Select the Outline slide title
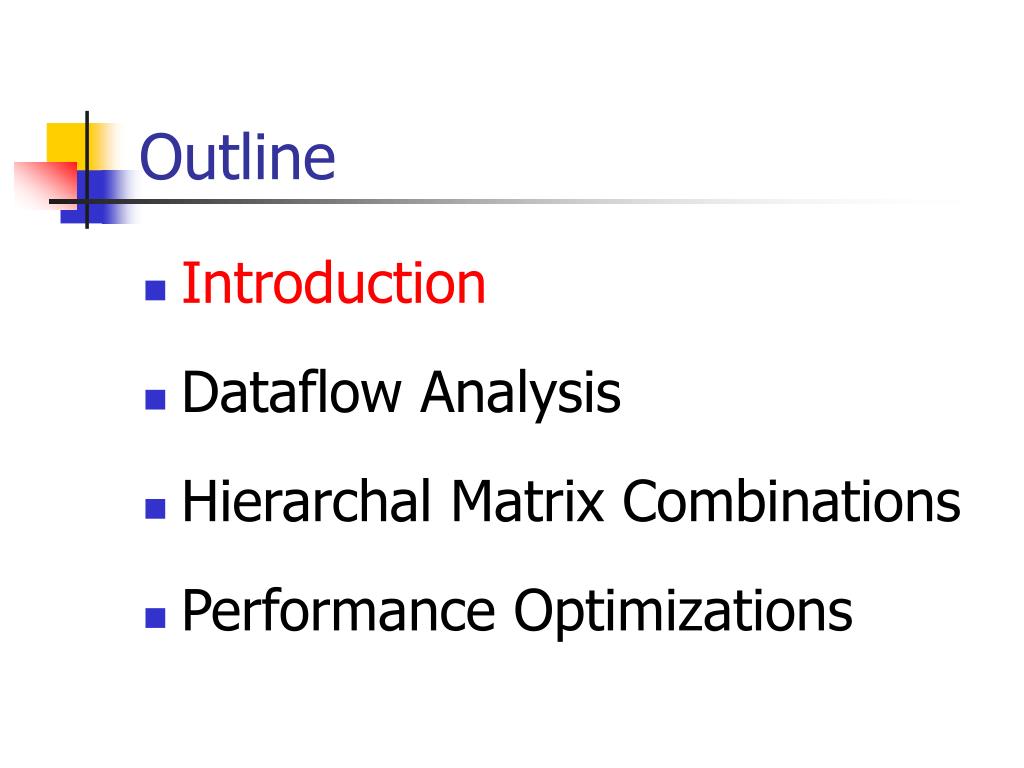Viewport: 1024px width, 768px height. pyautogui.click(x=238, y=157)
